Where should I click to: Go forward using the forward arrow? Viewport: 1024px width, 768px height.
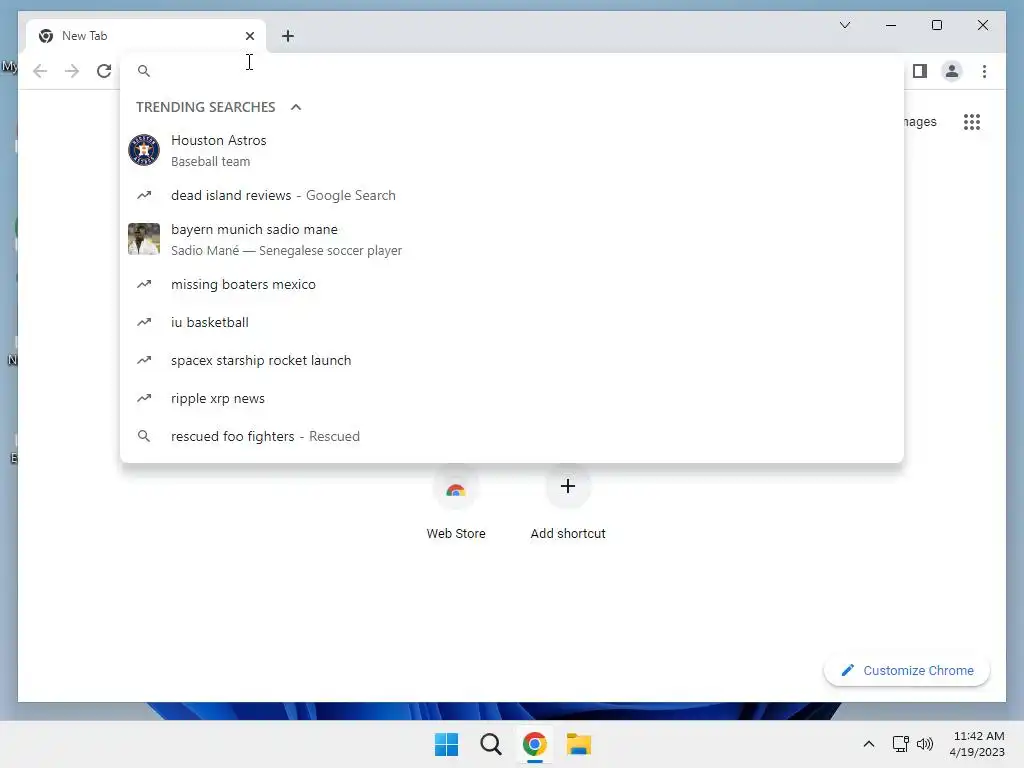click(x=72, y=71)
